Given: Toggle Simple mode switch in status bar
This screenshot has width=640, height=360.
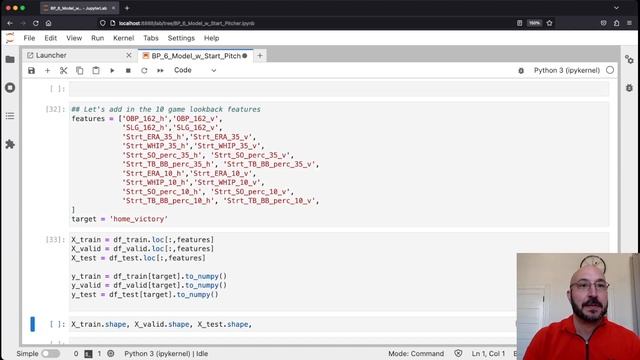Looking at the screenshot, I should [51, 353].
